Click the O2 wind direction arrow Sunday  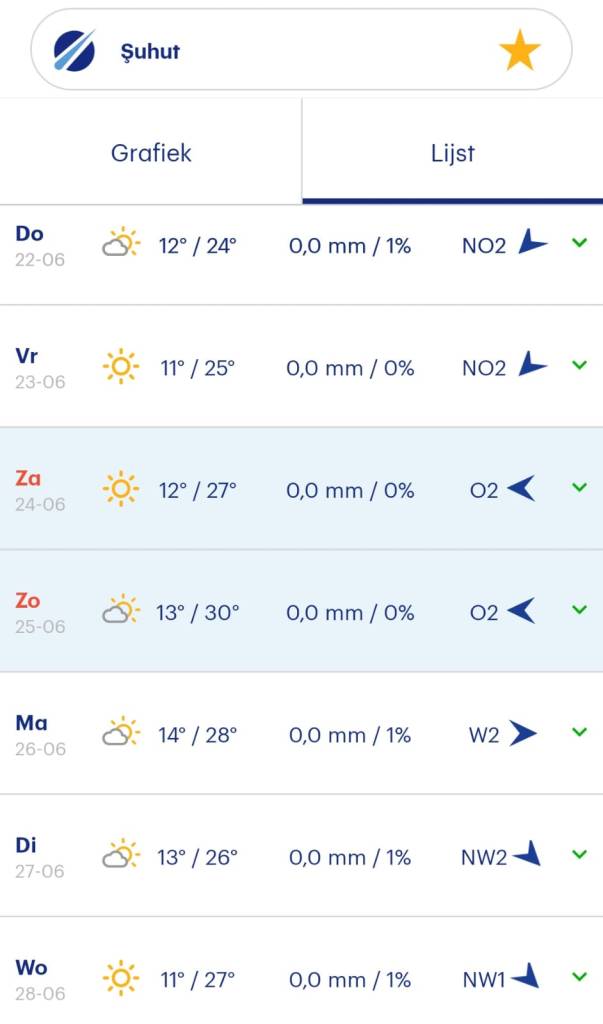tap(521, 611)
